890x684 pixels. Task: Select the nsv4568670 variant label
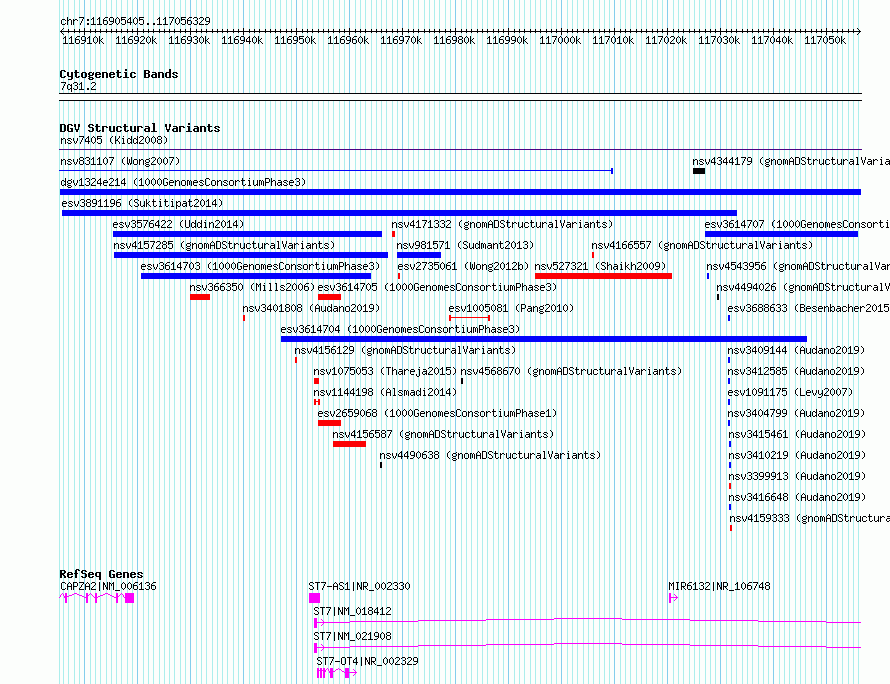click(571, 371)
